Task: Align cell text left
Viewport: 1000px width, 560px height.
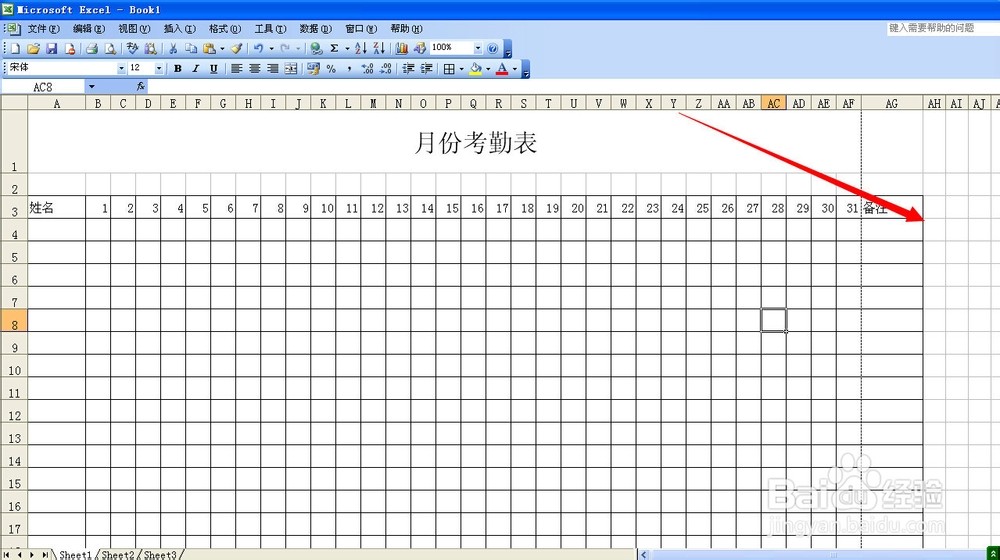Action: point(236,69)
